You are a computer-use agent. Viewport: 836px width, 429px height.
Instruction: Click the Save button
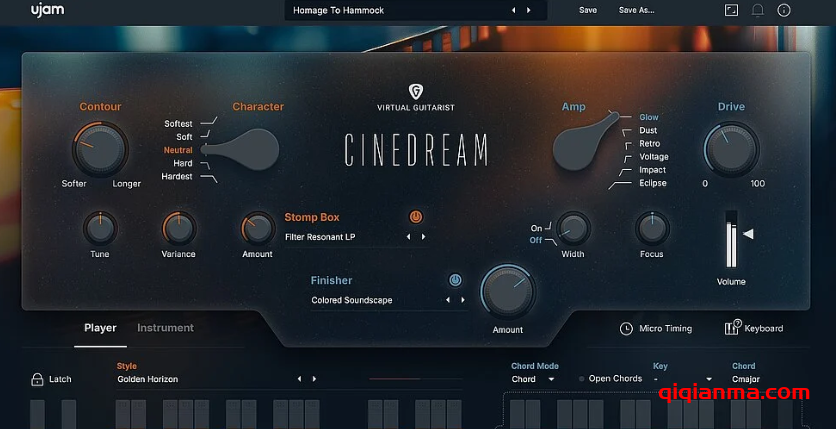tap(588, 10)
